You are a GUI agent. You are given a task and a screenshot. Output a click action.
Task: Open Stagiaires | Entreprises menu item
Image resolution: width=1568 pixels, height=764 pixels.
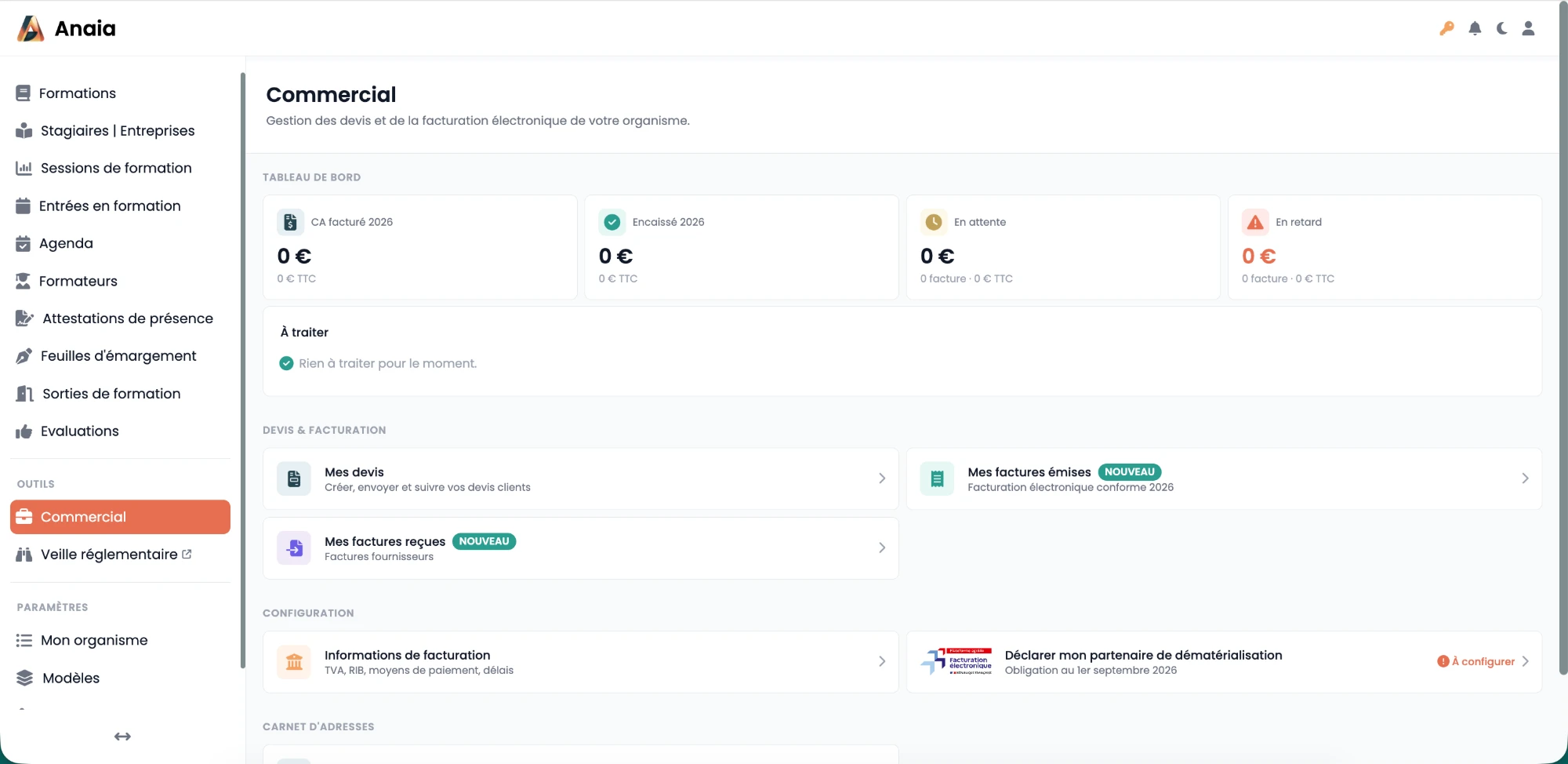(x=120, y=131)
